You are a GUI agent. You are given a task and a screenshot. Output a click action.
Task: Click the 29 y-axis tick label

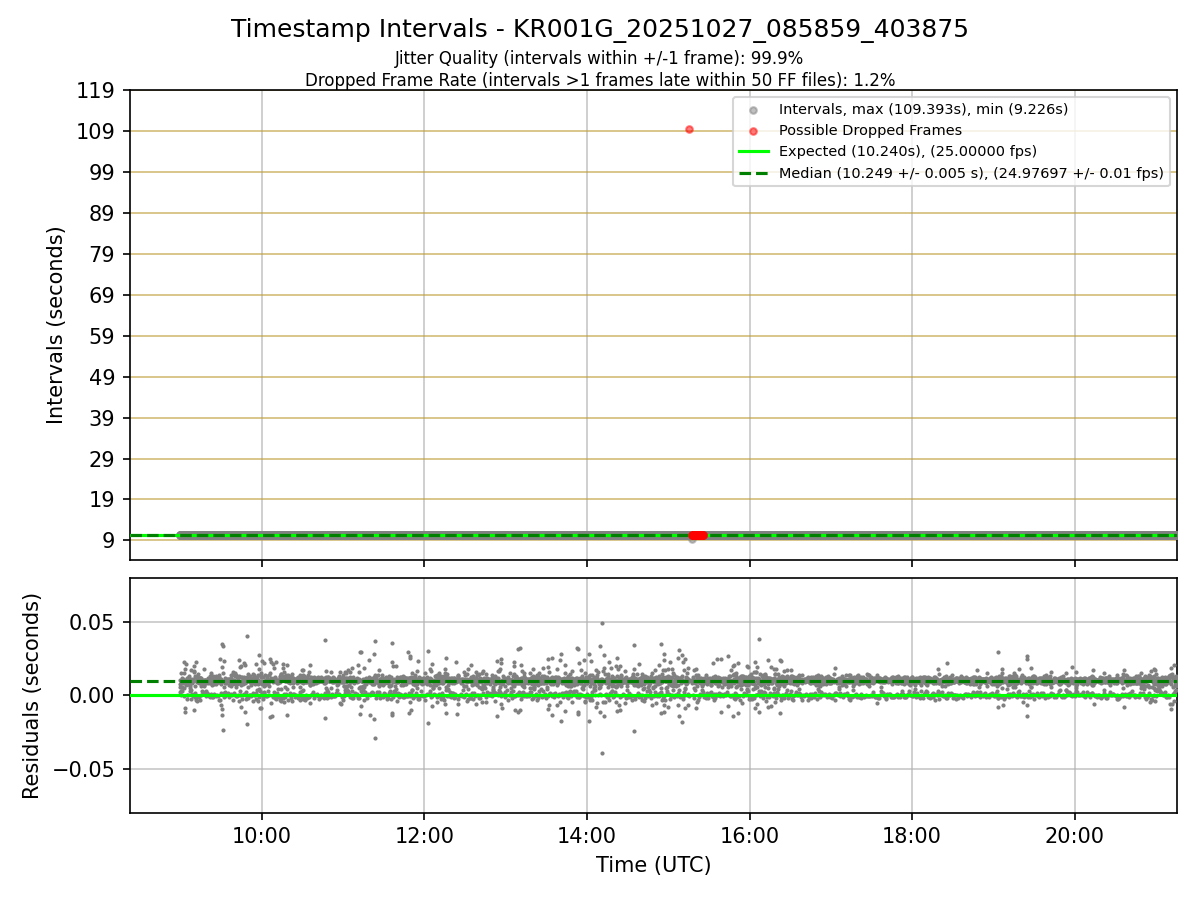104,459
